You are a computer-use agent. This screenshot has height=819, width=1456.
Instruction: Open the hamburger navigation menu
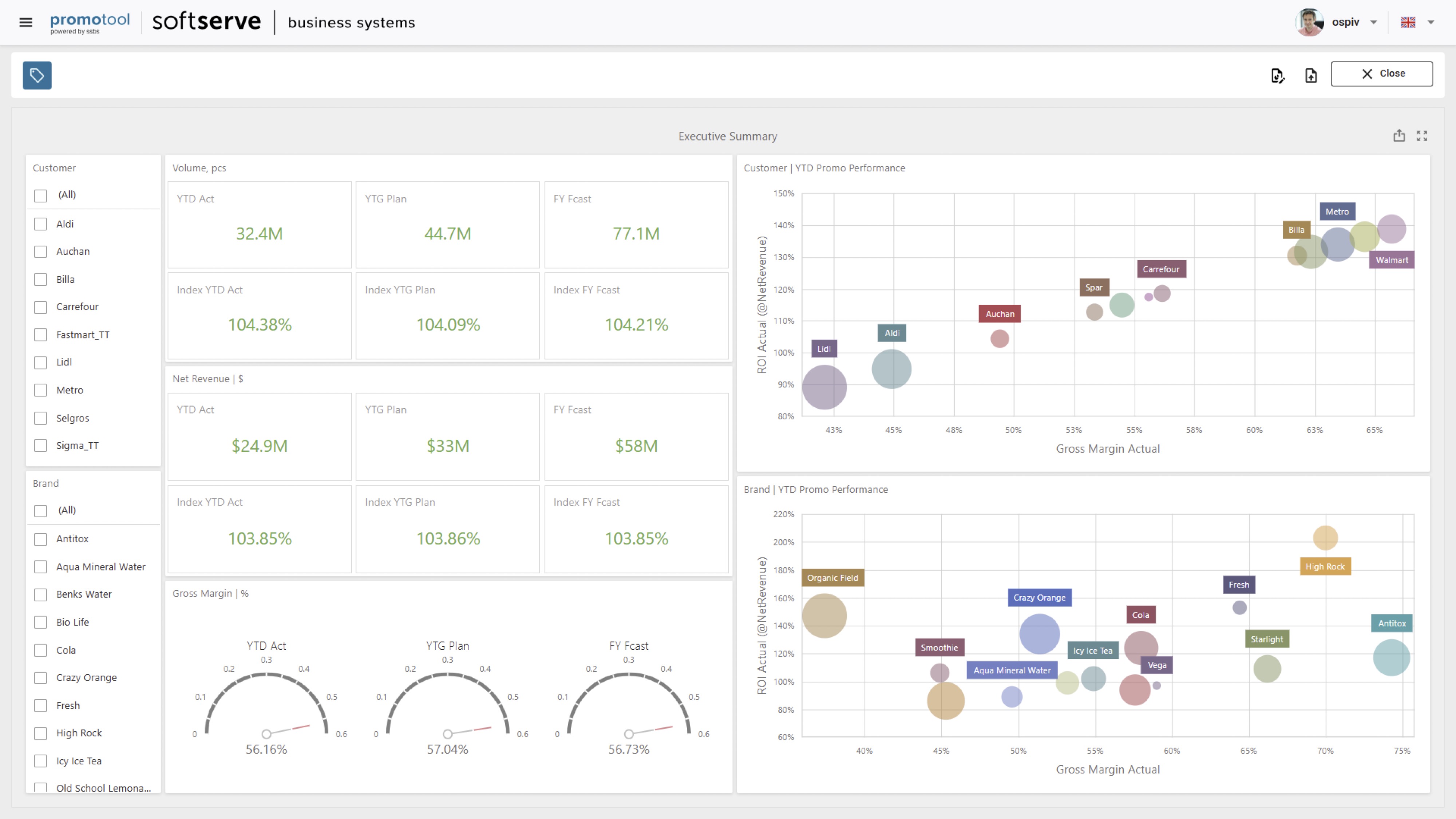25,23
